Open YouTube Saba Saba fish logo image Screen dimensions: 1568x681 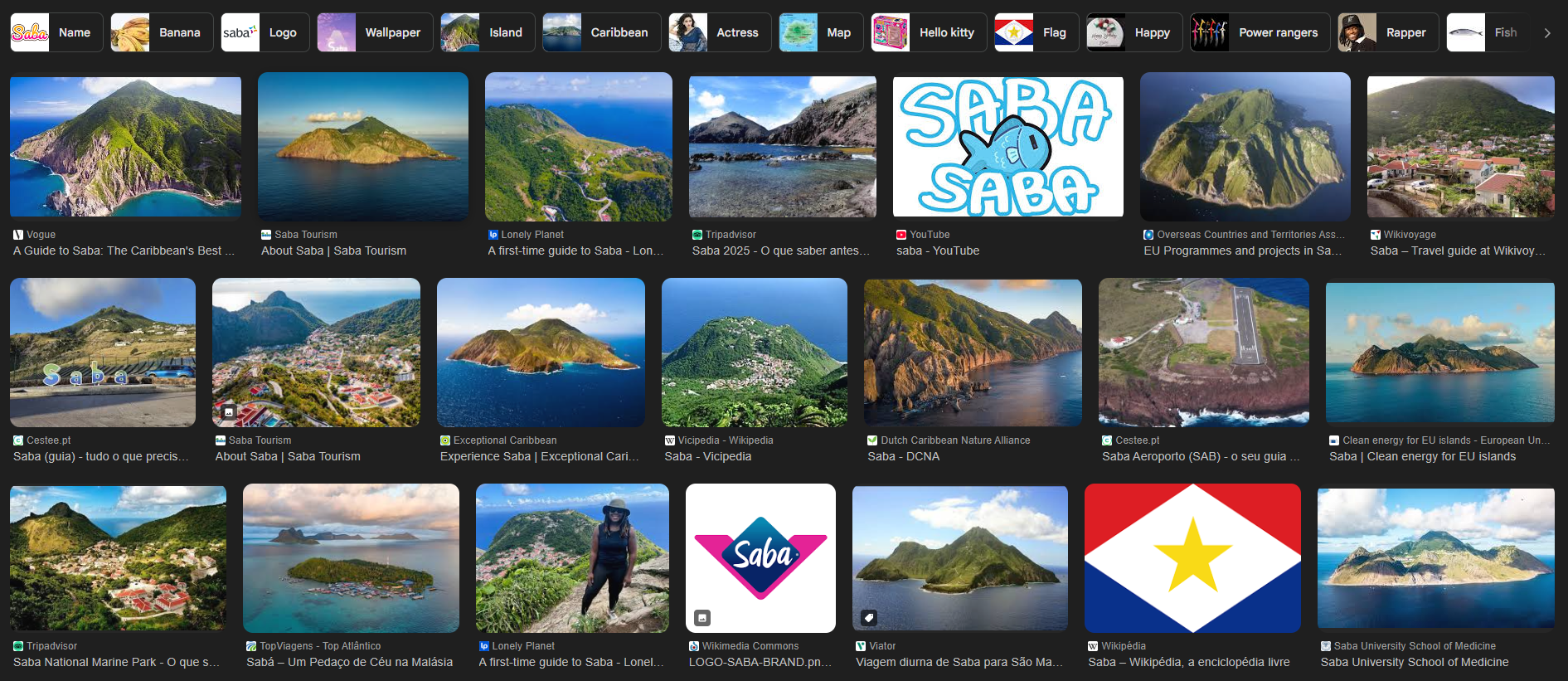(x=1008, y=147)
